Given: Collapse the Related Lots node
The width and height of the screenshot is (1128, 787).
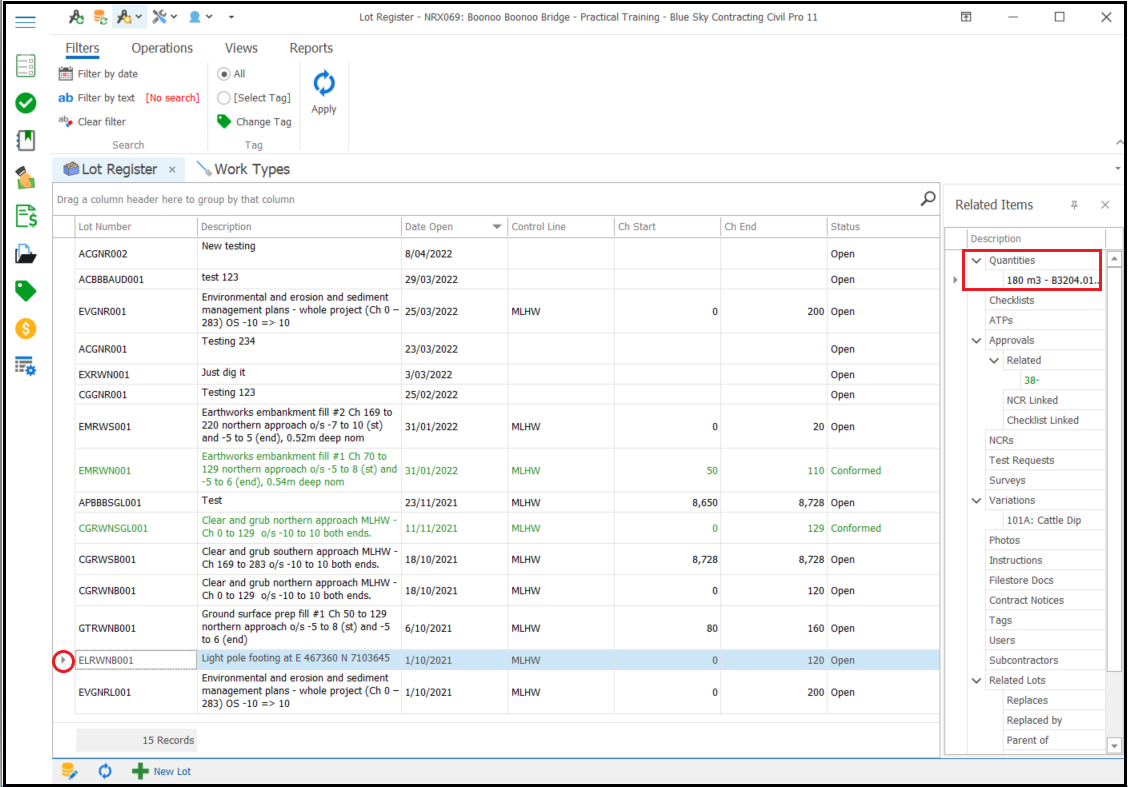Looking at the screenshot, I should tap(976, 681).
